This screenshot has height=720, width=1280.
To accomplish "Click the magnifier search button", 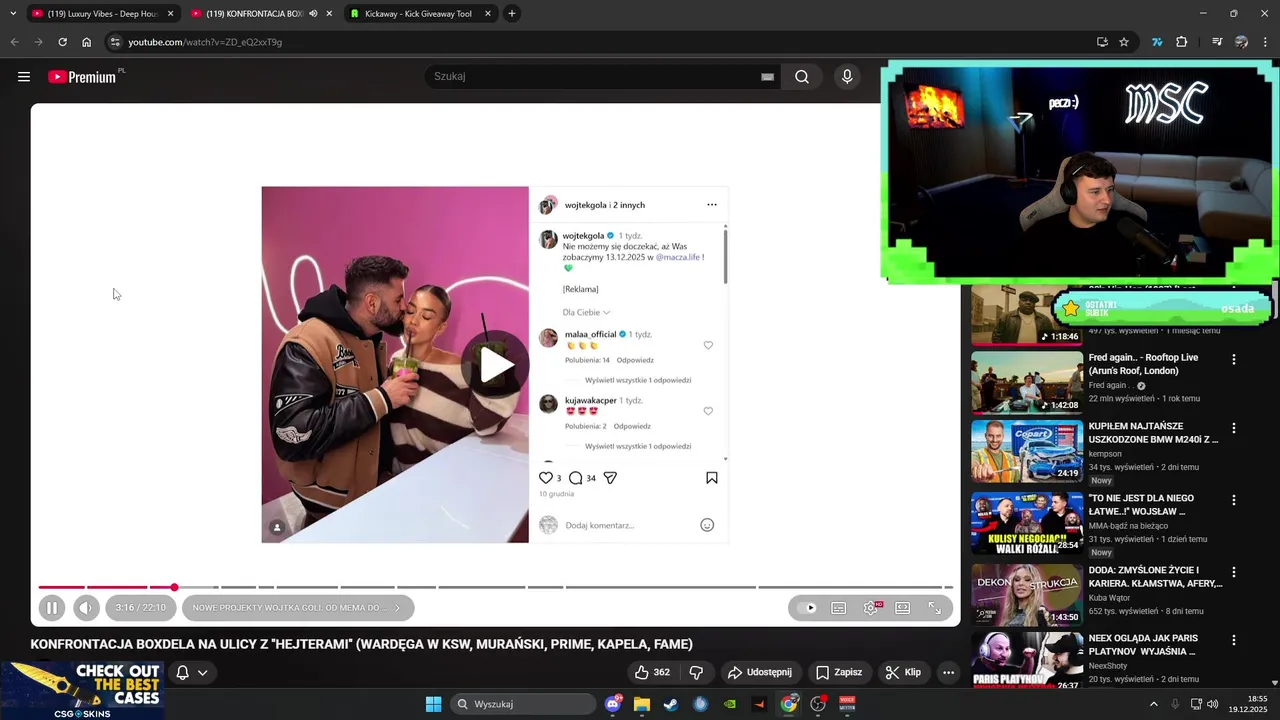I will (802, 77).
